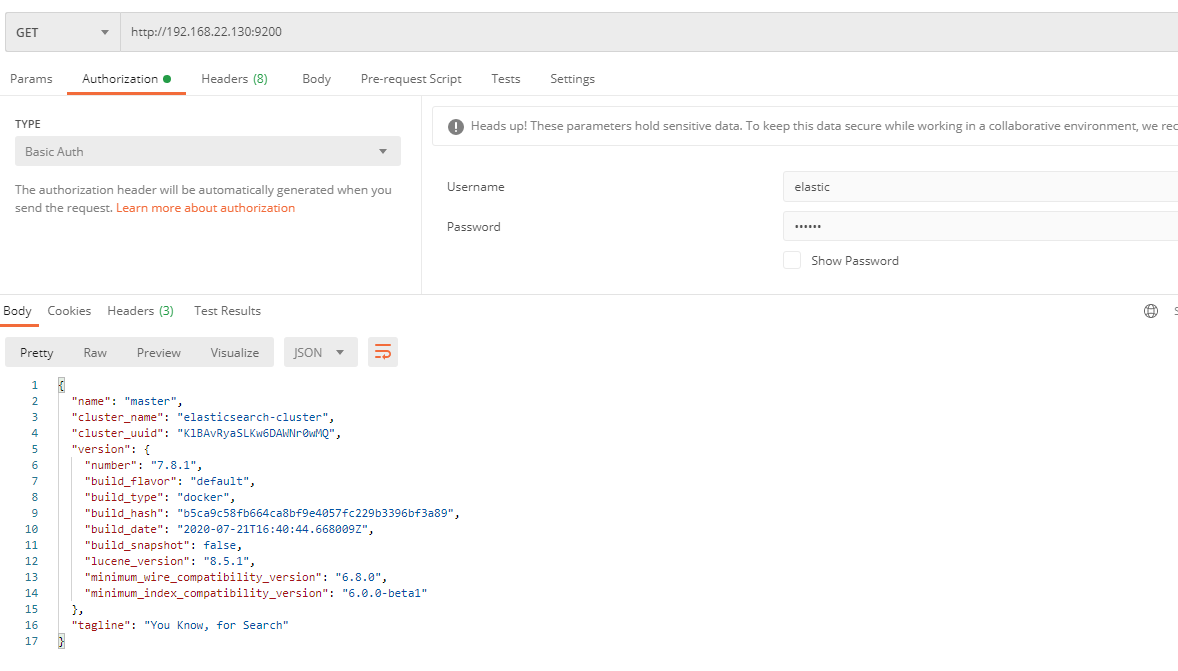This screenshot has height=671, width=1178.
Task: Click the "elasticsearch-cluster" value
Action: 253,417
